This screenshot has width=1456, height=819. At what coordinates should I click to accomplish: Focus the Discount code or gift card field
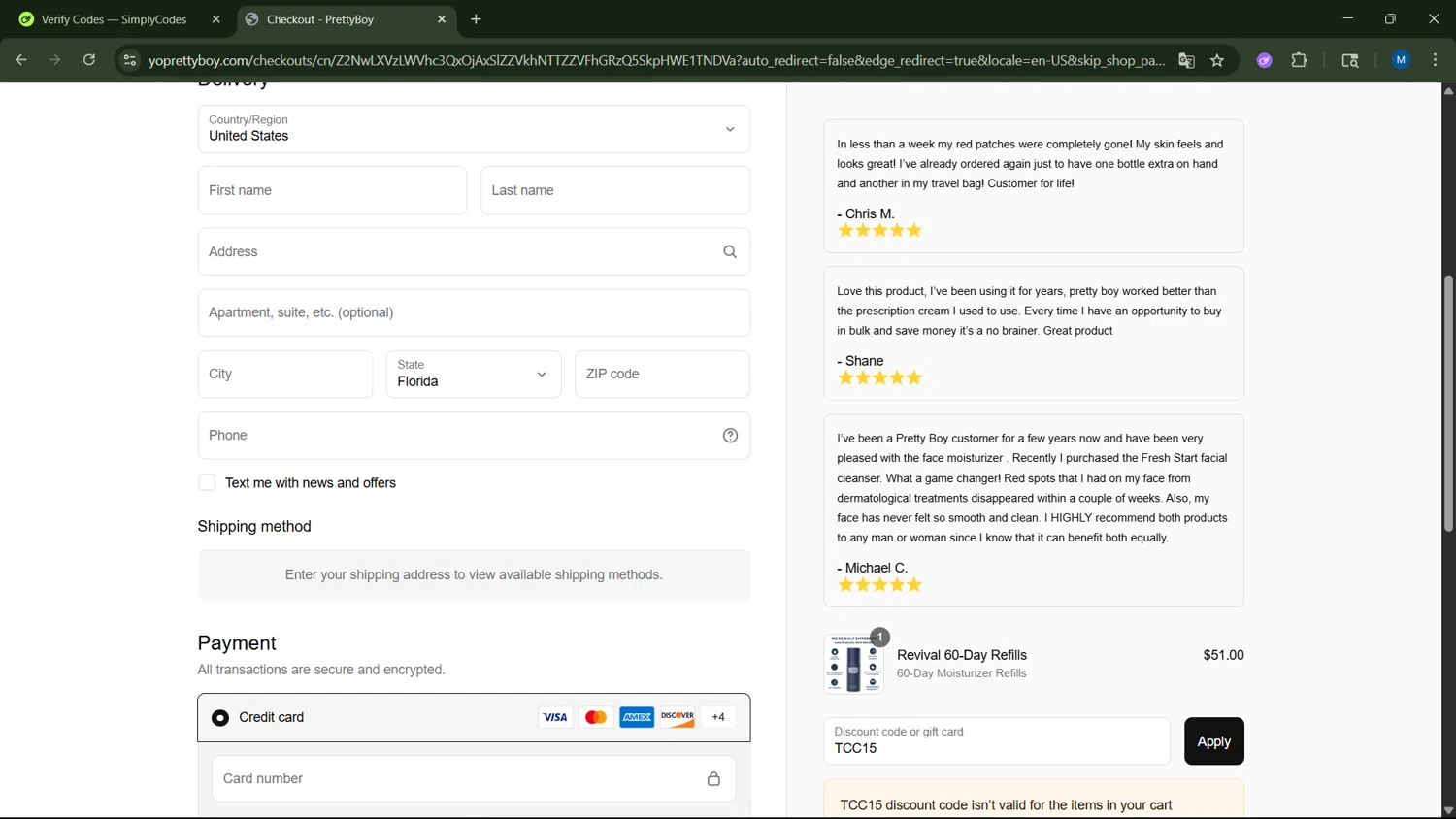coord(997,741)
